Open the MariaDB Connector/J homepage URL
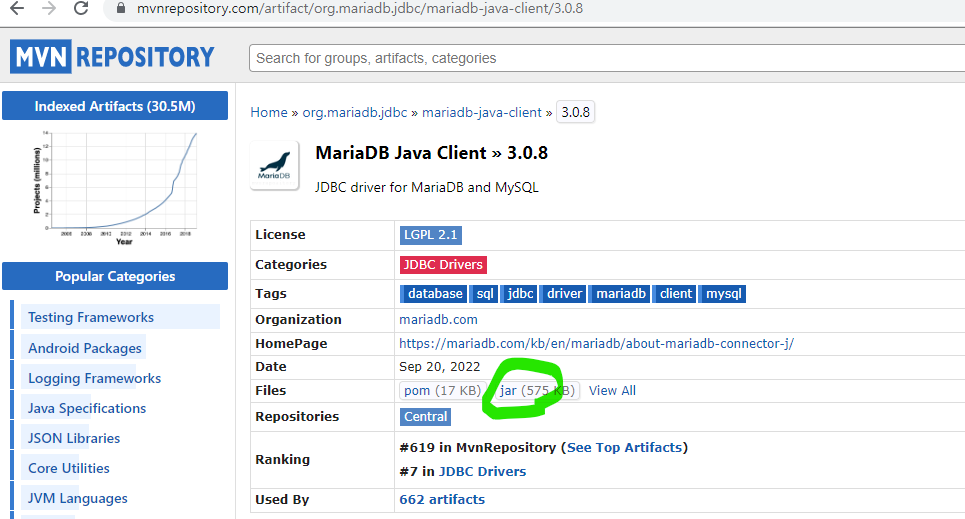 pos(596,344)
